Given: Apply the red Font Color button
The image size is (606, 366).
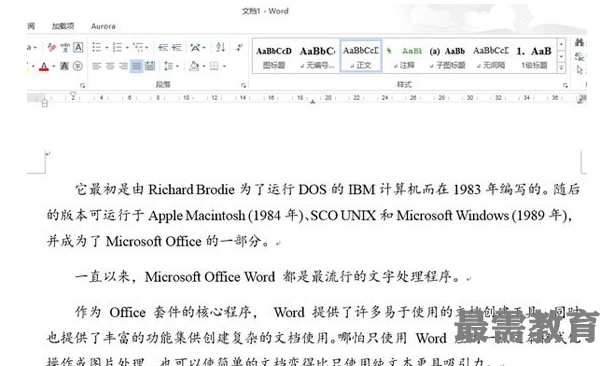Looking at the screenshot, I should click(x=44, y=66).
